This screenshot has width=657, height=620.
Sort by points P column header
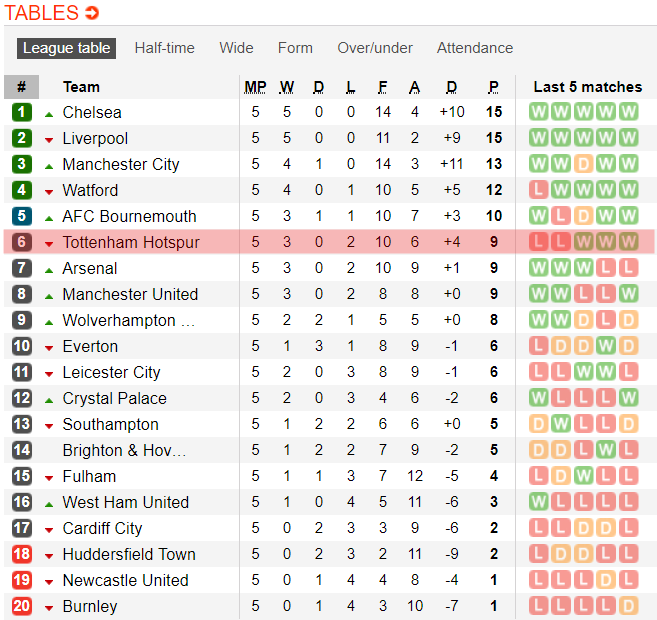point(493,87)
